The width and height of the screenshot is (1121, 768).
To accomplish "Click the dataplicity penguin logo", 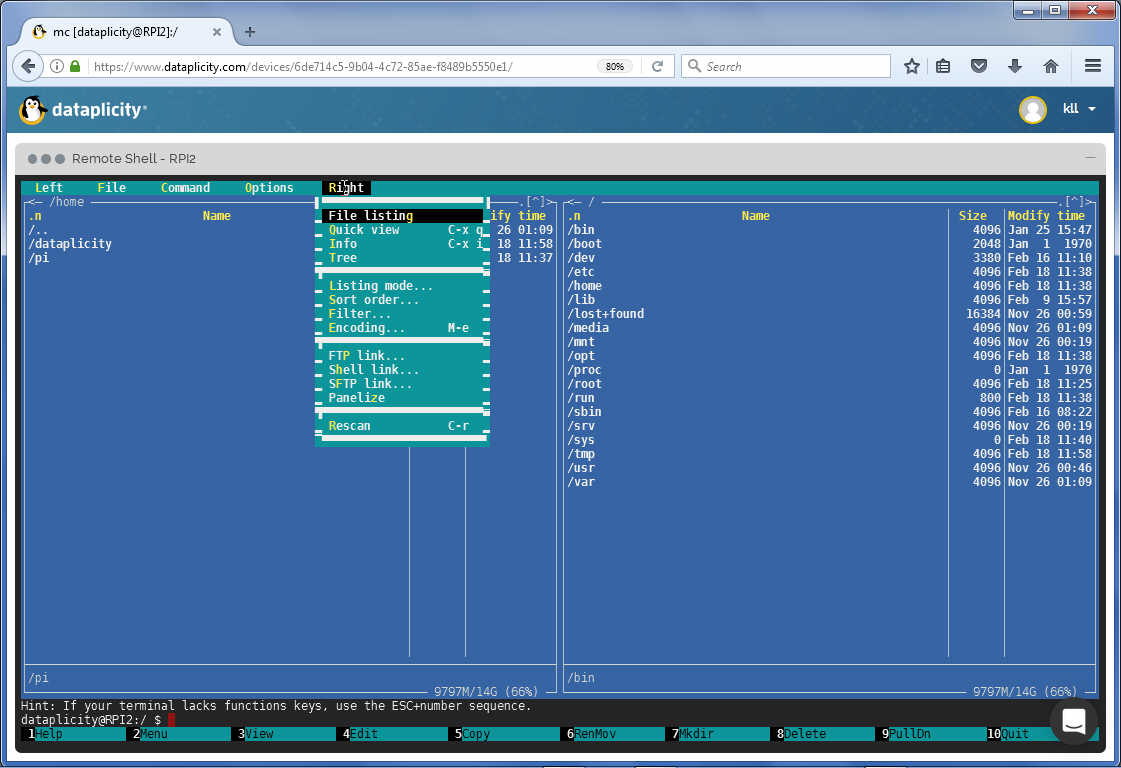I will click(x=33, y=109).
